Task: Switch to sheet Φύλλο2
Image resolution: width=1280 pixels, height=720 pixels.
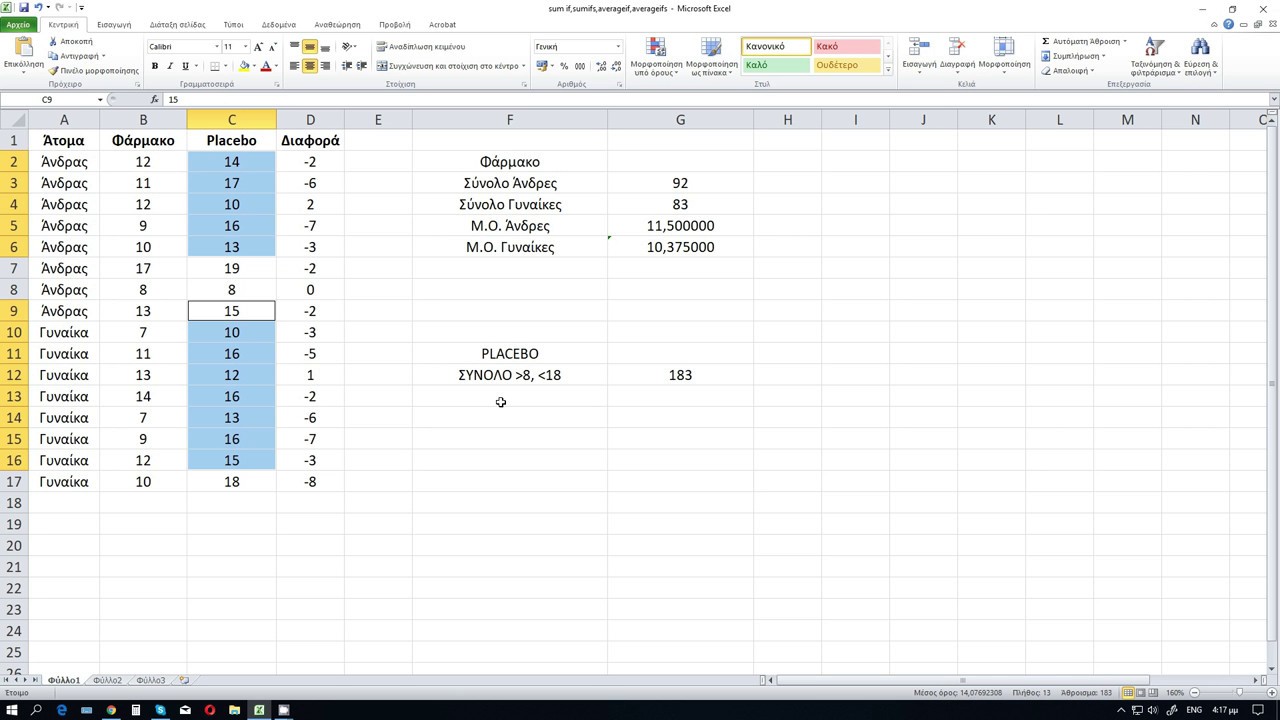Action: (x=107, y=680)
